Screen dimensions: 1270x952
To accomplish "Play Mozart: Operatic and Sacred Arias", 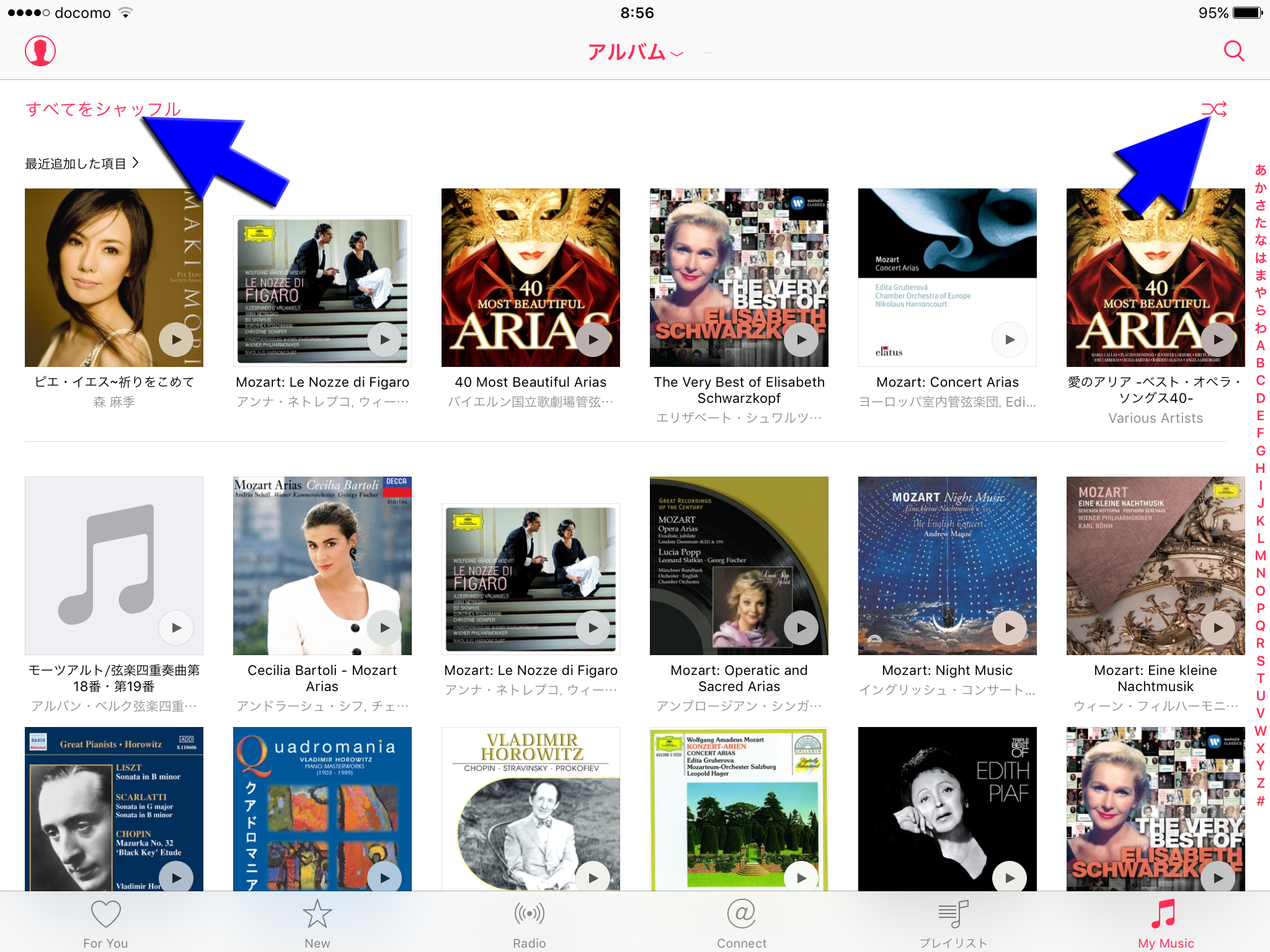I will click(x=801, y=628).
